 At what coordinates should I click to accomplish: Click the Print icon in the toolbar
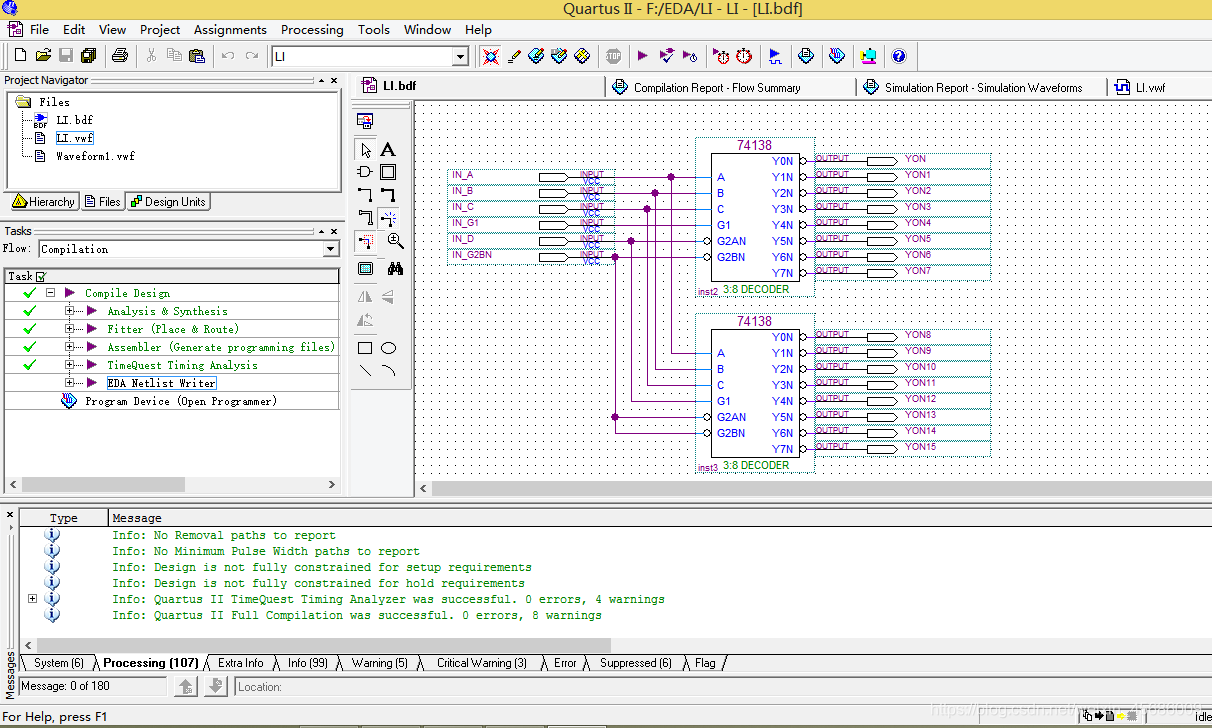120,56
